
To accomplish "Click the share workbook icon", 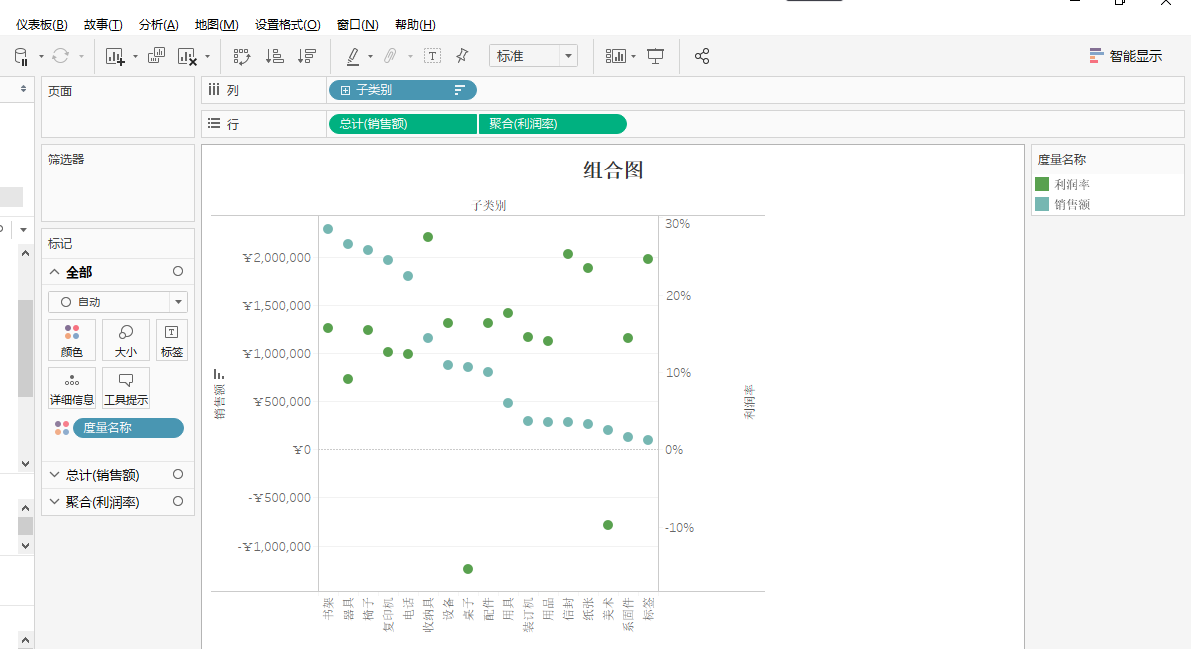I will point(702,56).
